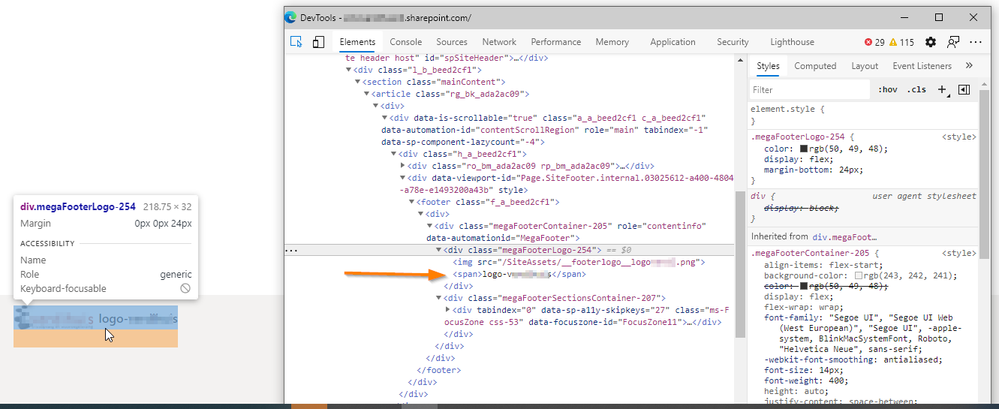Viewport: 999px width, 409px height.
Task: Open DevTools settings gear
Action: 931,42
